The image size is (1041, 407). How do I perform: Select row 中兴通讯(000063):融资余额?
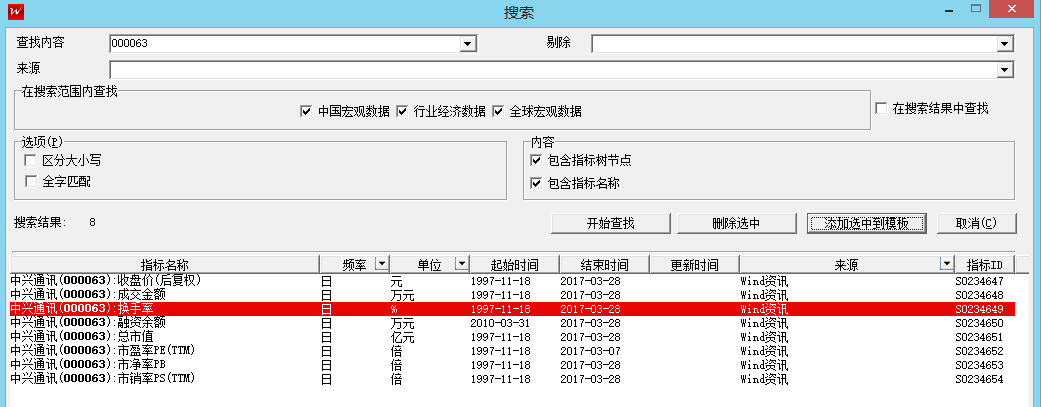point(513,323)
